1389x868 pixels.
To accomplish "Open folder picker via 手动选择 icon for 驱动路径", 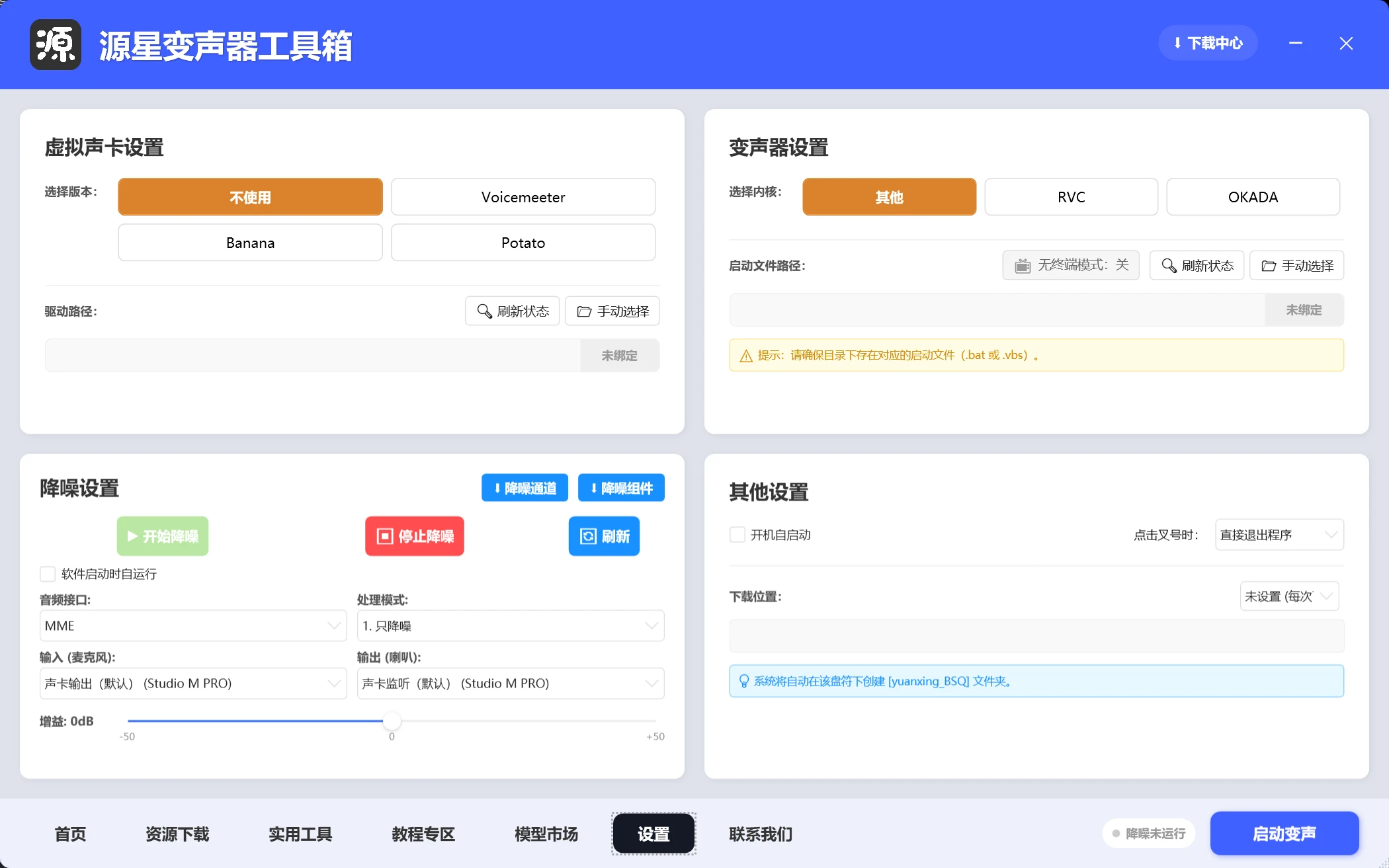I will pyautogui.click(x=585, y=311).
